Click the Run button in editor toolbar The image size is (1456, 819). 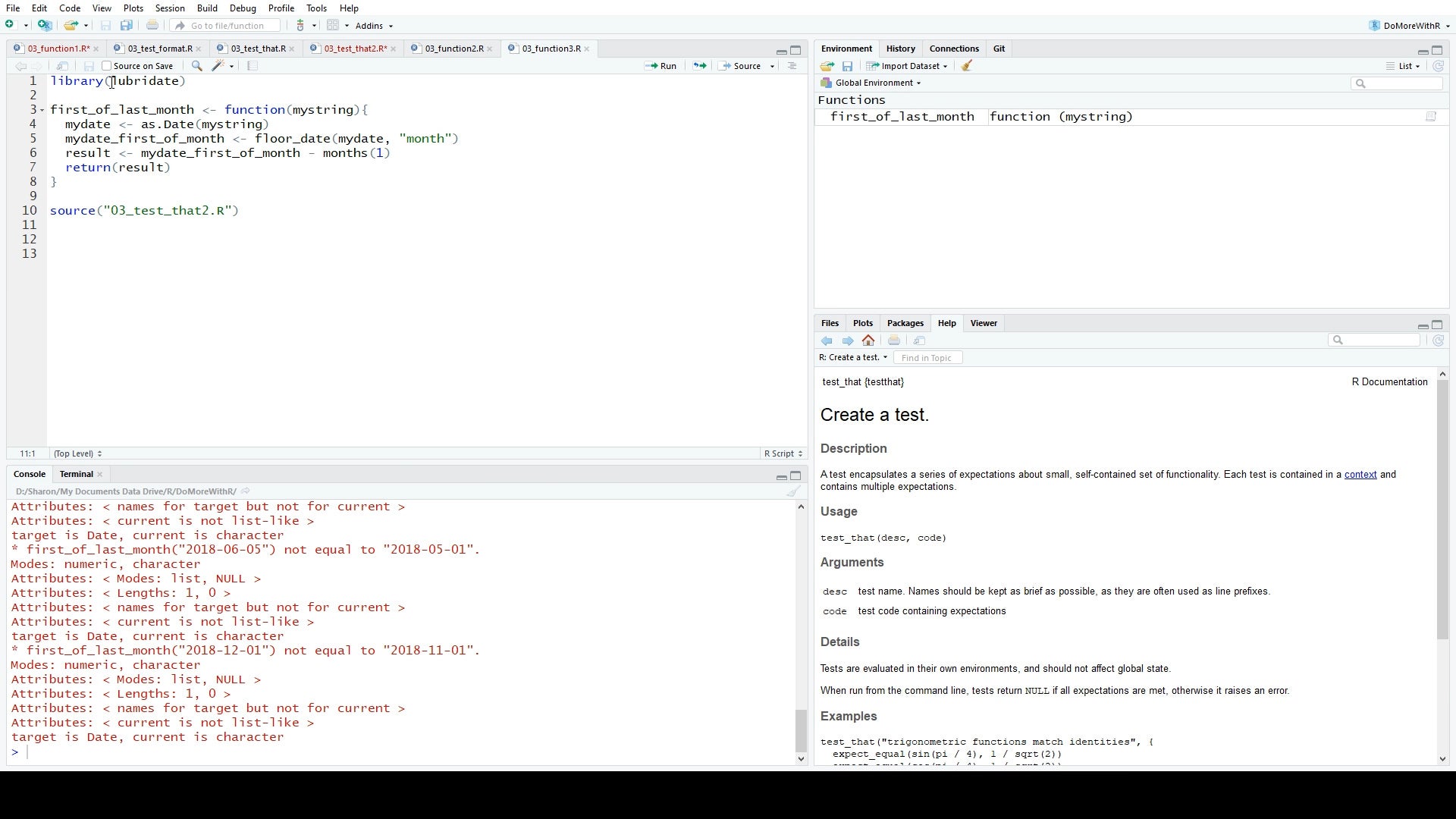[661, 66]
